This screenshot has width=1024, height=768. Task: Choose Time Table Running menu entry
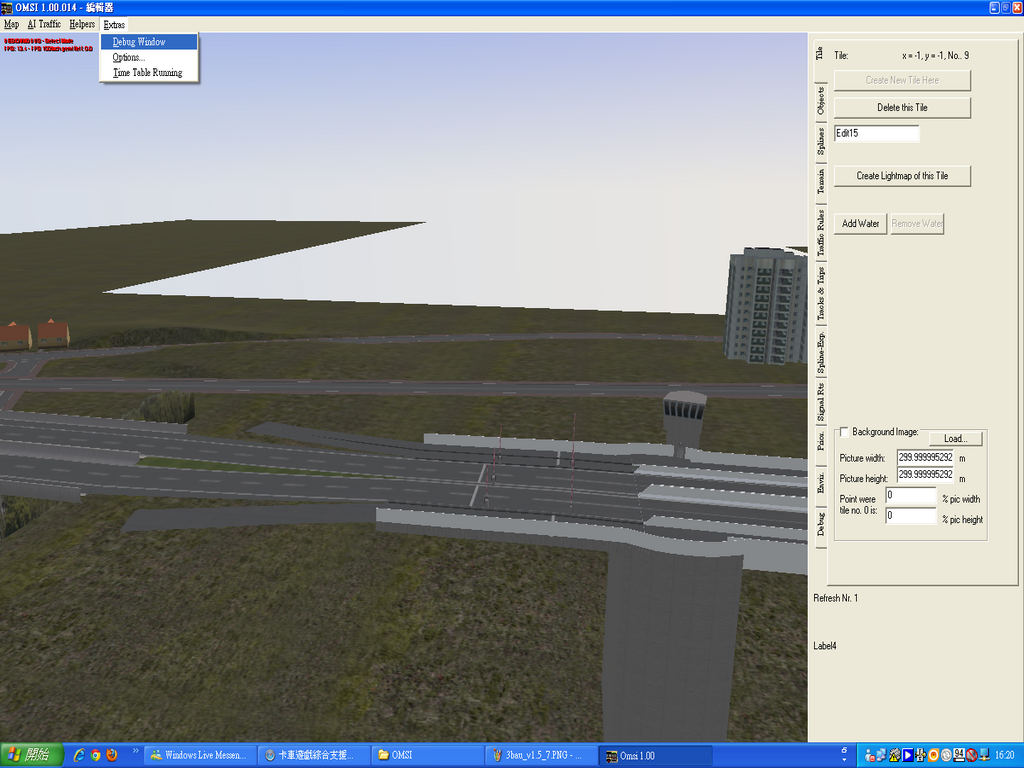click(x=148, y=73)
